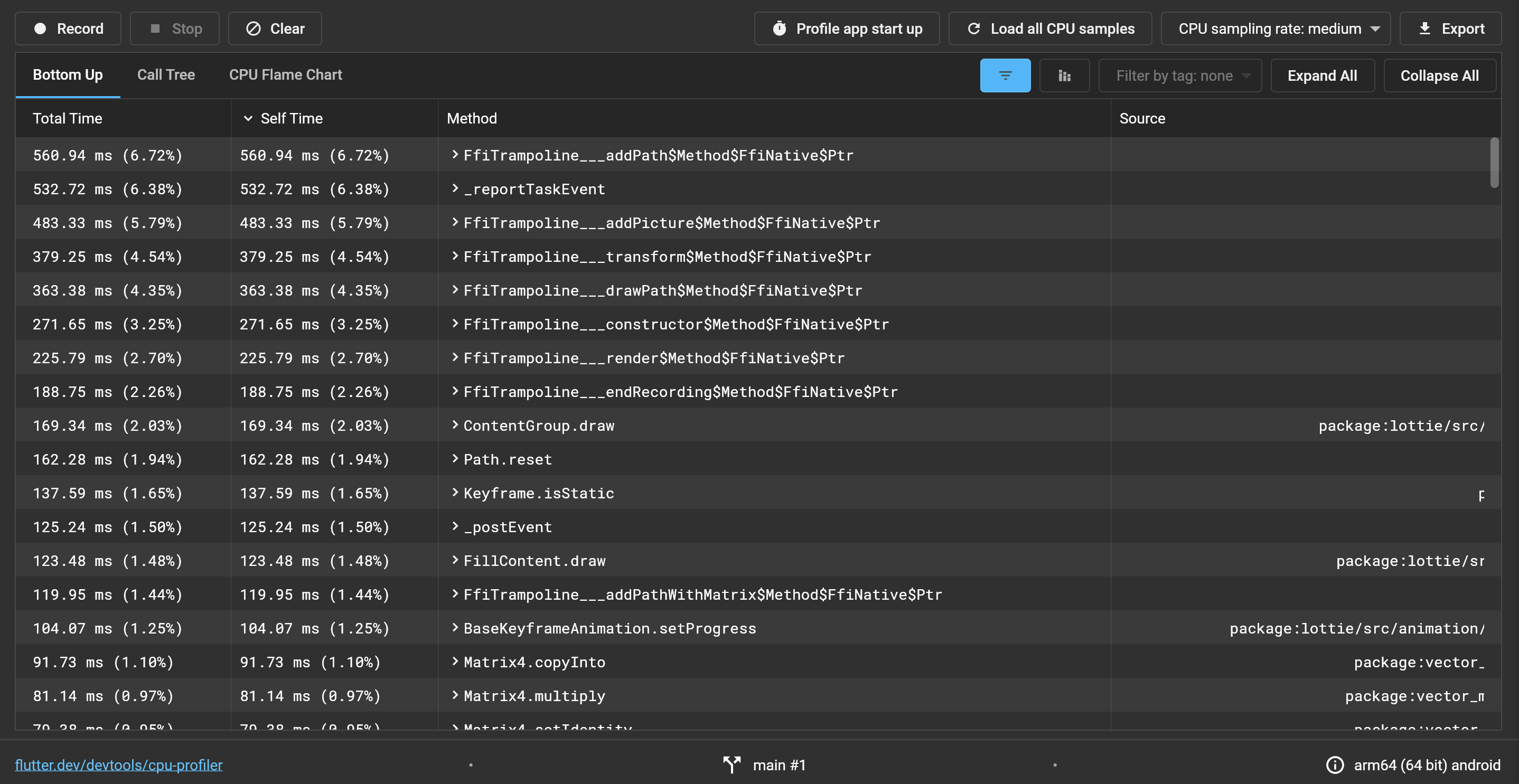This screenshot has height=784, width=1519.
Task: Expand FfiTrampoline___endRecording row
Action: point(455,391)
